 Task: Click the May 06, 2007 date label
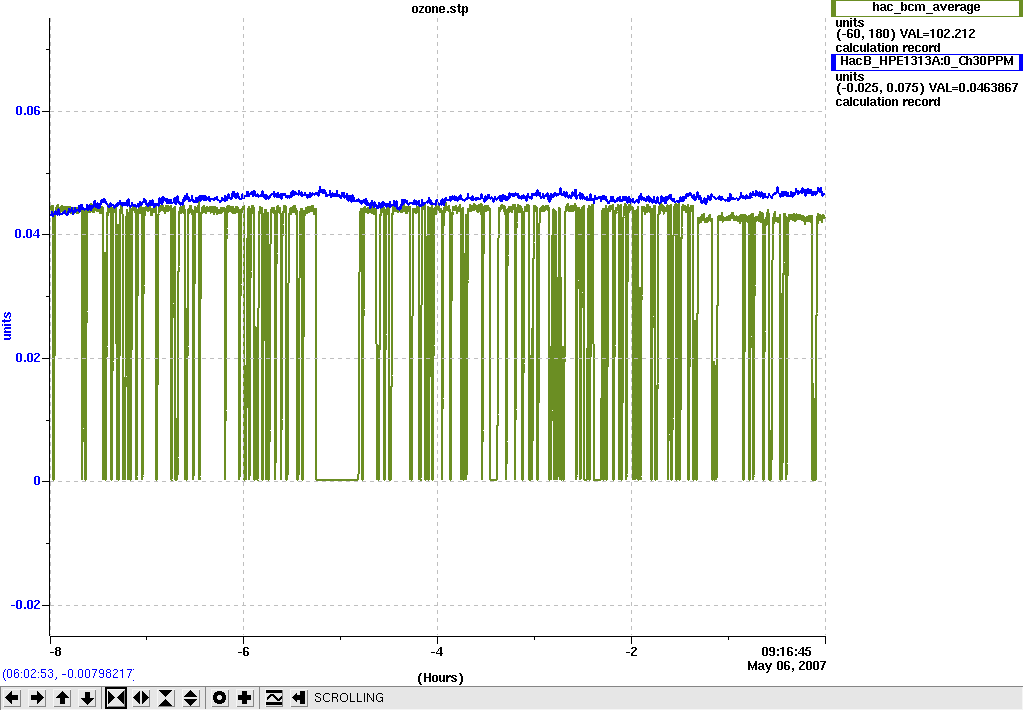pos(786,666)
